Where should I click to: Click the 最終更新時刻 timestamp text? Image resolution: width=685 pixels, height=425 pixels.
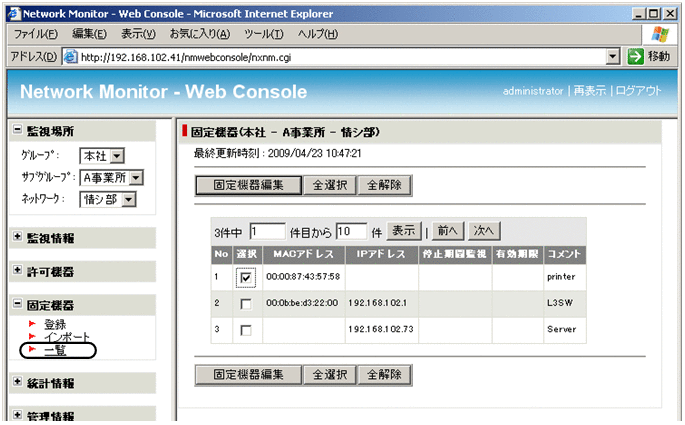tap(277, 153)
